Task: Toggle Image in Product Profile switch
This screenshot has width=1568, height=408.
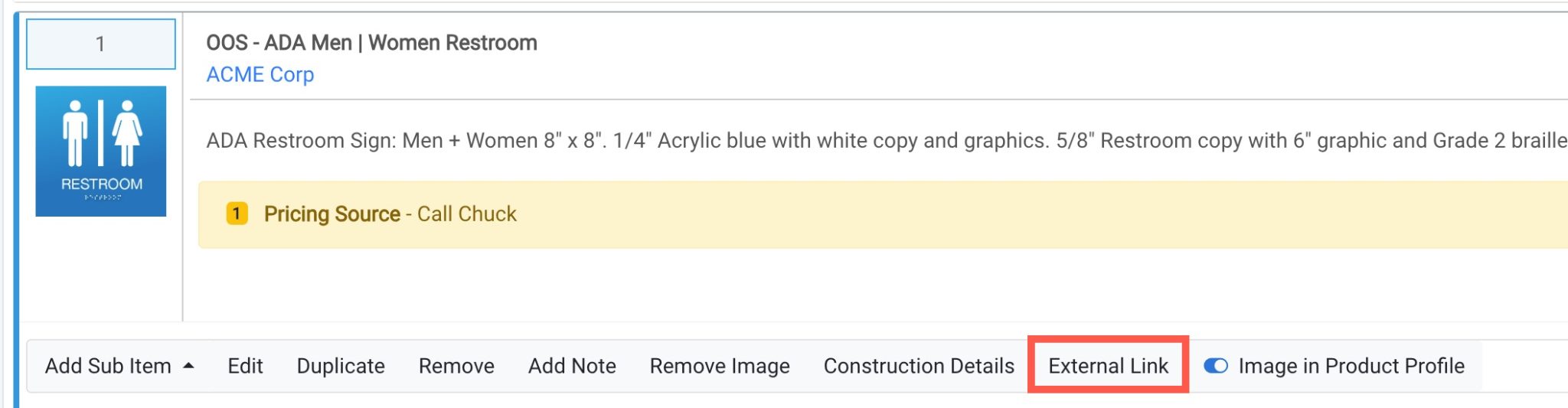Action: pos(1216,366)
